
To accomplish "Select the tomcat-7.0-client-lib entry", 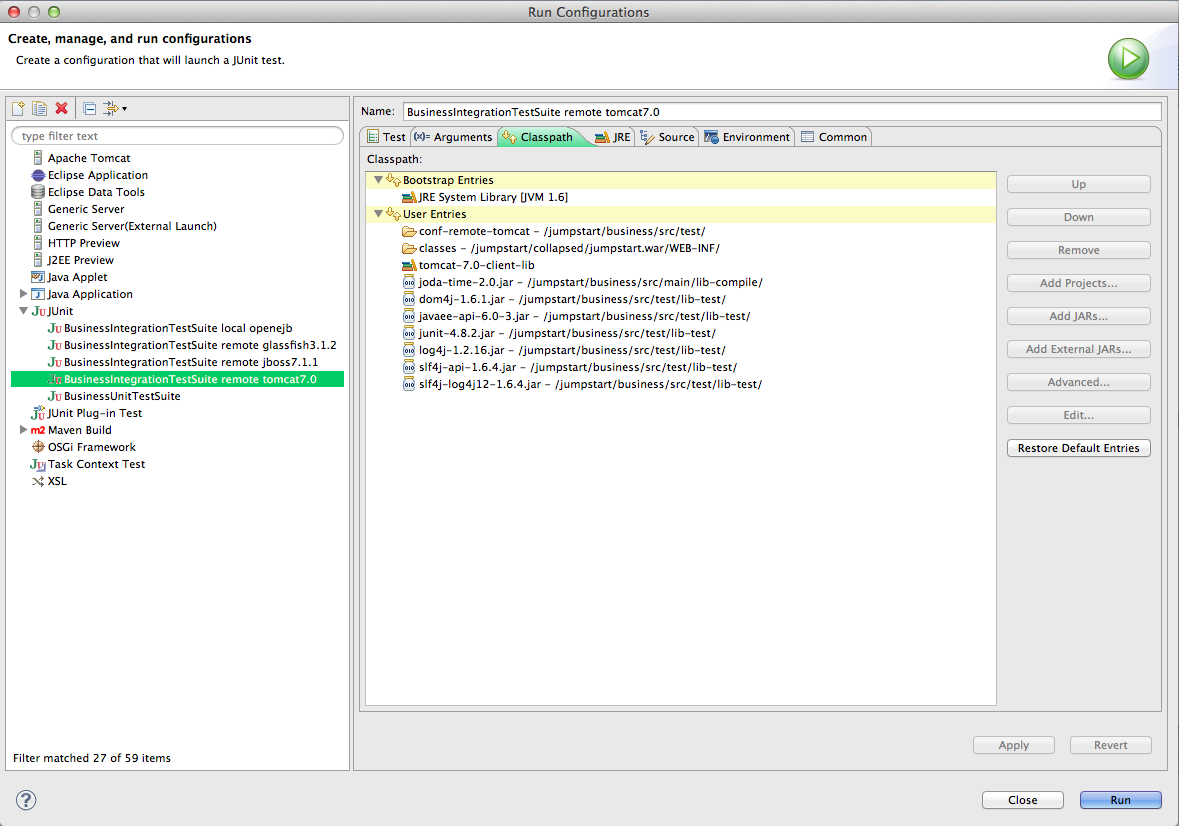I will (476, 265).
